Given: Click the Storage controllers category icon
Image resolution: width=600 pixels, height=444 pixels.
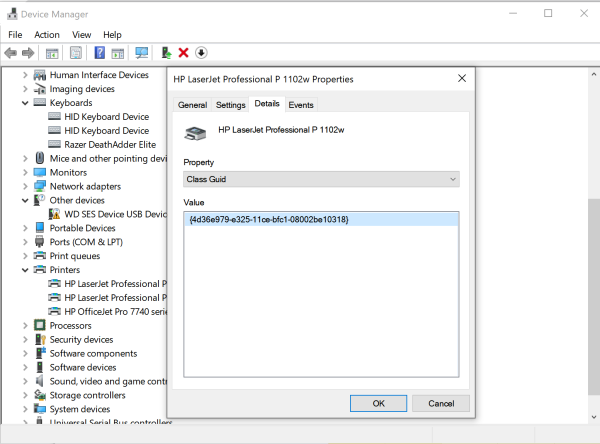Looking at the screenshot, I should [40, 395].
